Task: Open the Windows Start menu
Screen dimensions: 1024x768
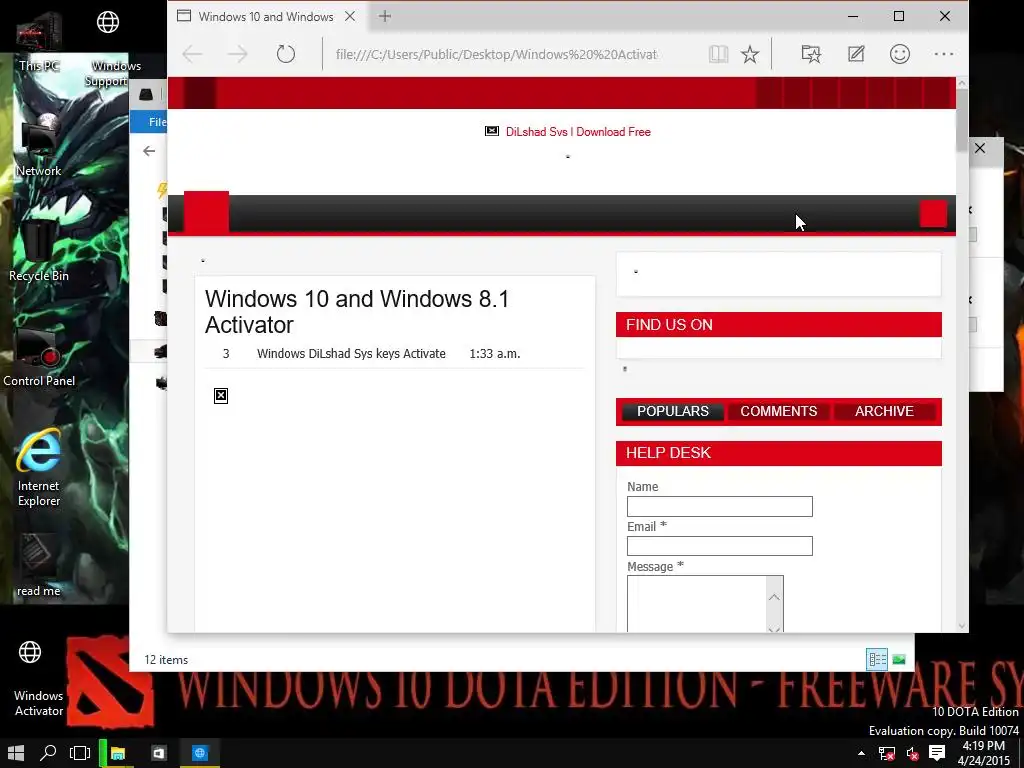Action: click(x=16, y=753)
